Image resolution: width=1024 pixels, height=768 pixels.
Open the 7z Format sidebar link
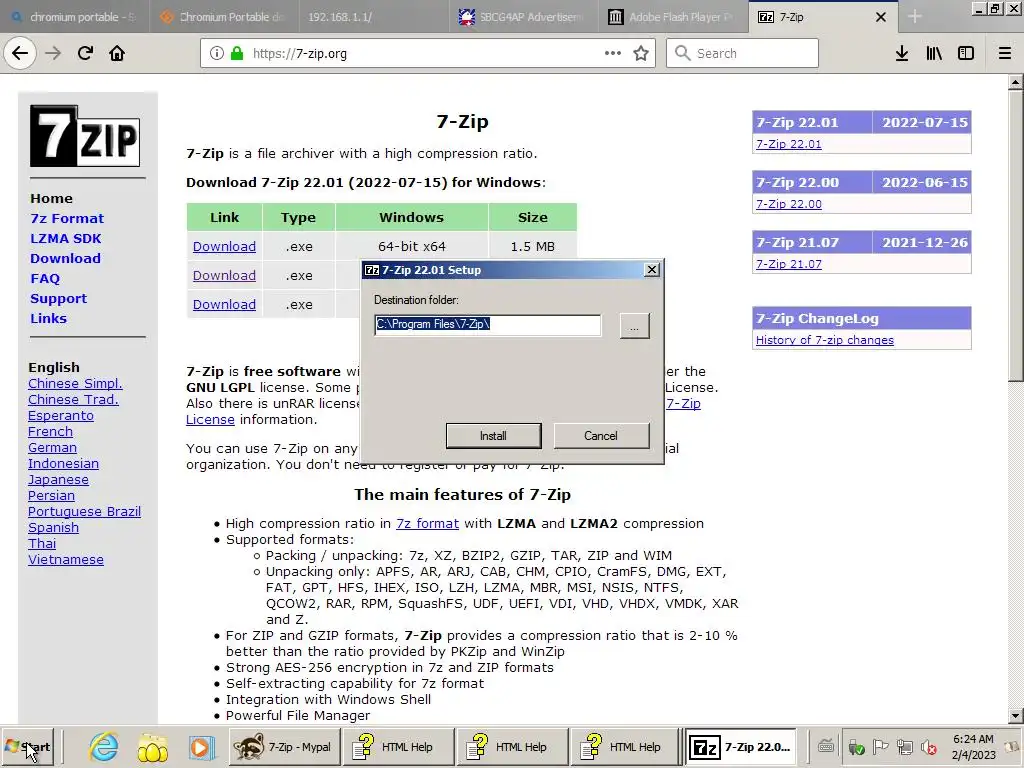tap(67, 218)
